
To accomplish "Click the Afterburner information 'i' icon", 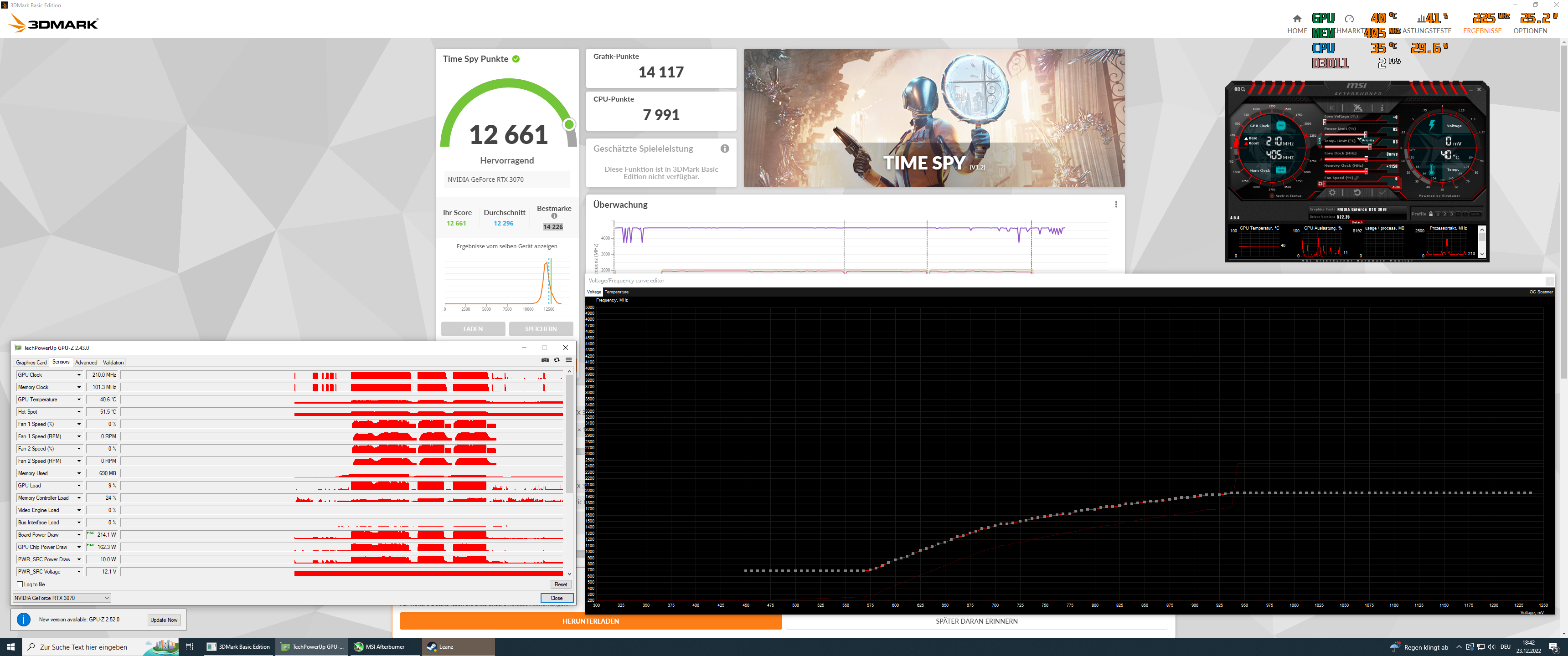I will pyautogui.click(x=1382, y=108).
